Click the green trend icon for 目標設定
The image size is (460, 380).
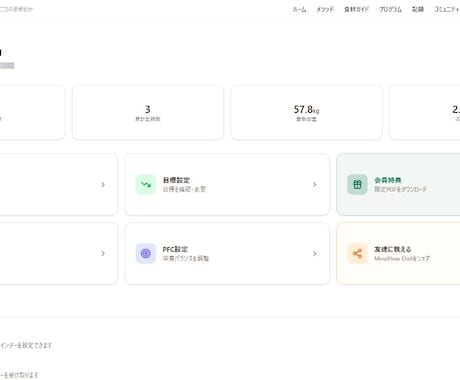click(146, 184)
